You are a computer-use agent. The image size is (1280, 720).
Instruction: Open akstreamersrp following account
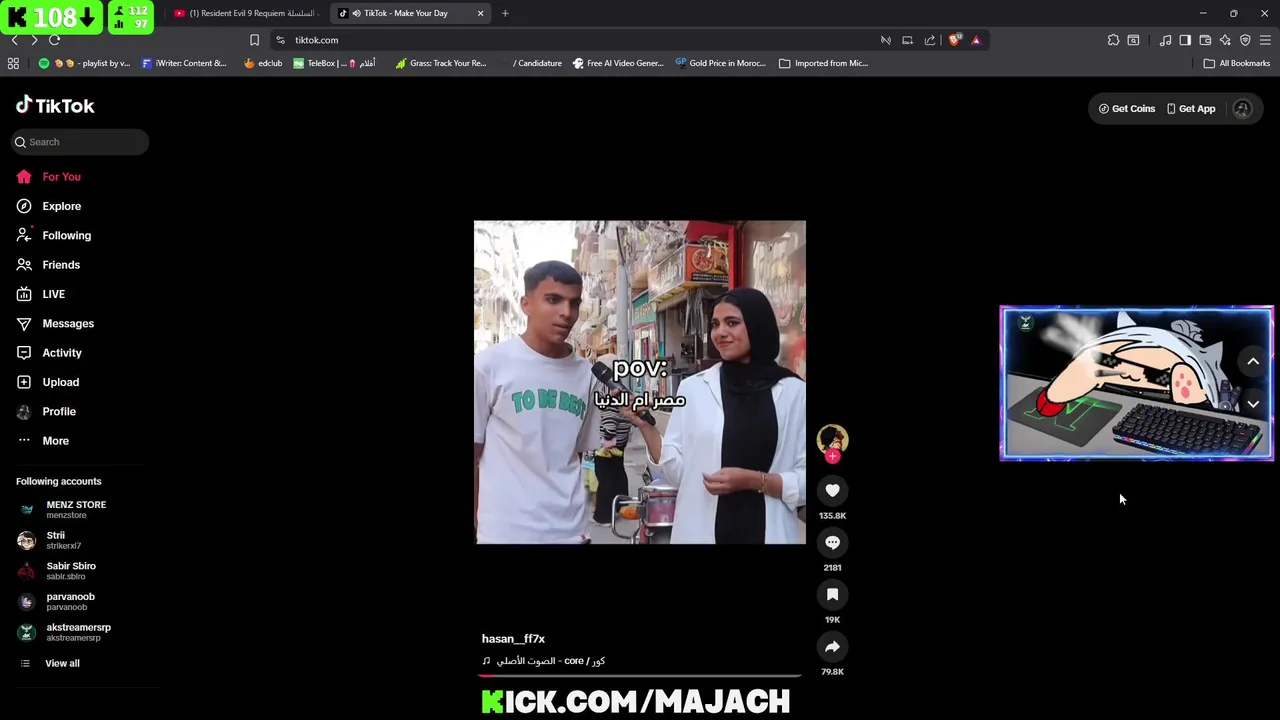(64, 632)
